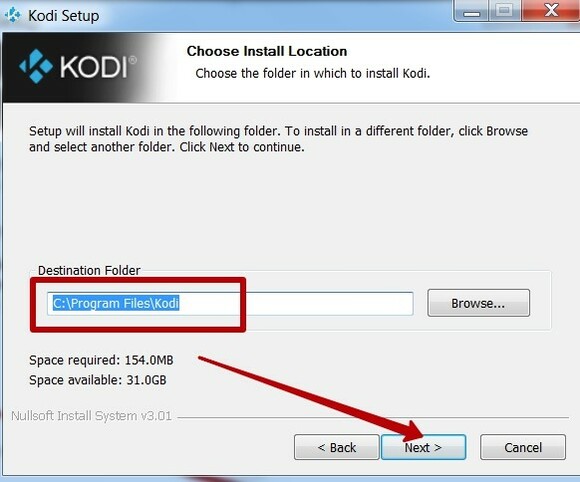Click the 'Setup will install Kodi' instruction paragraph
580x482 pixels.
coord(279,139)
